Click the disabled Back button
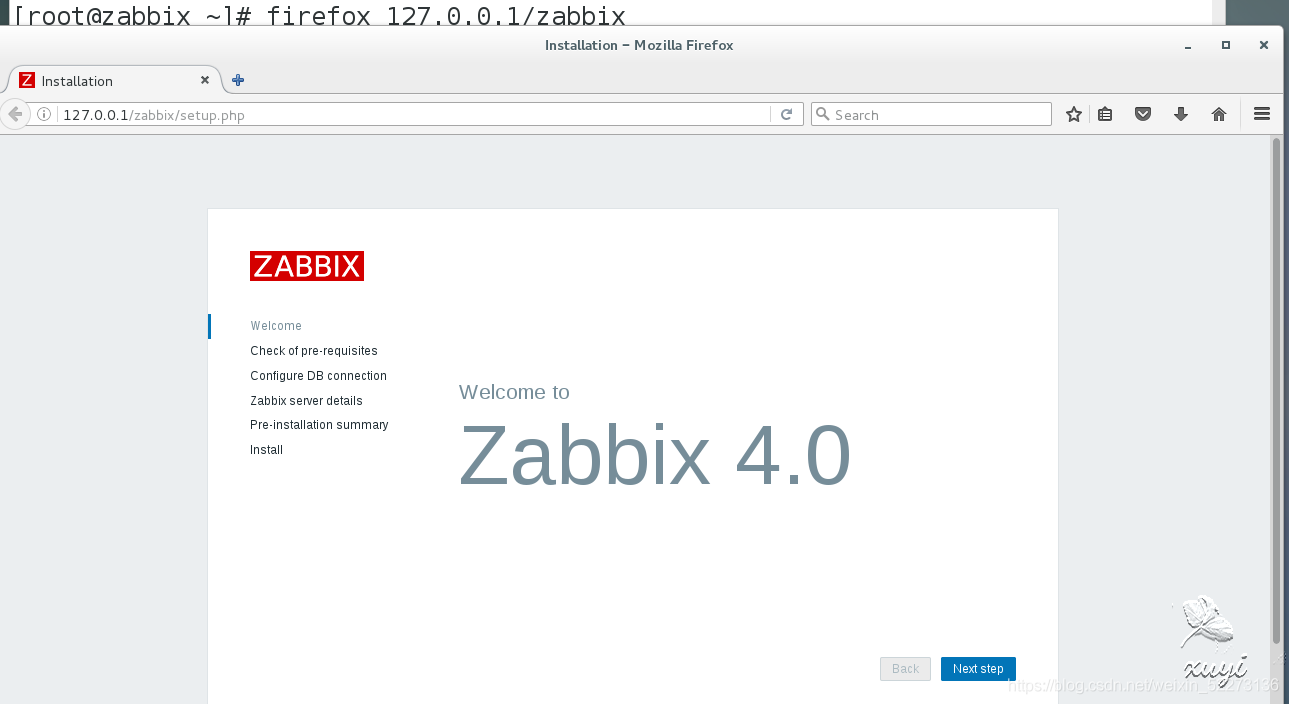The width and height of the screenshot is (1289, 704). [905, 669]
